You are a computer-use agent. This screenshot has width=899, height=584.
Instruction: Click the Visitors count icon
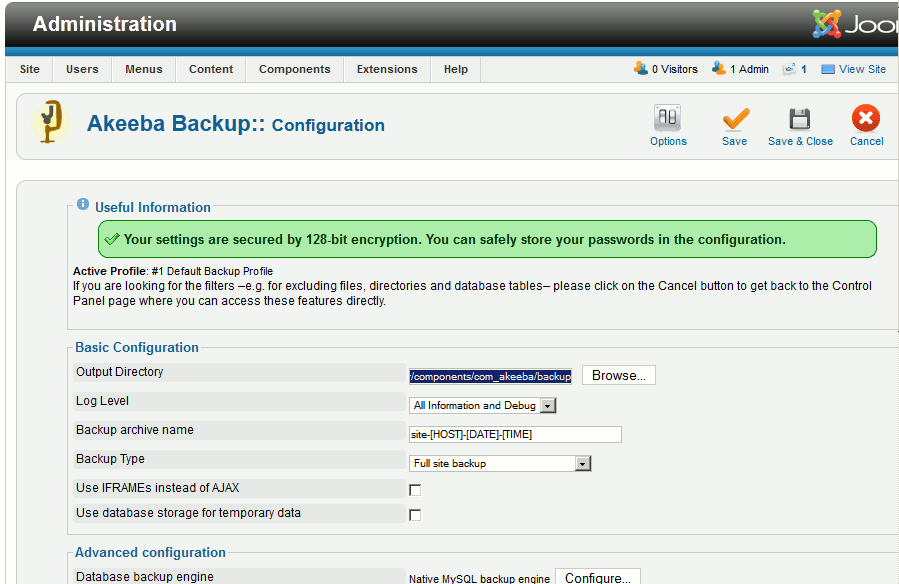(x=640, y=69)
